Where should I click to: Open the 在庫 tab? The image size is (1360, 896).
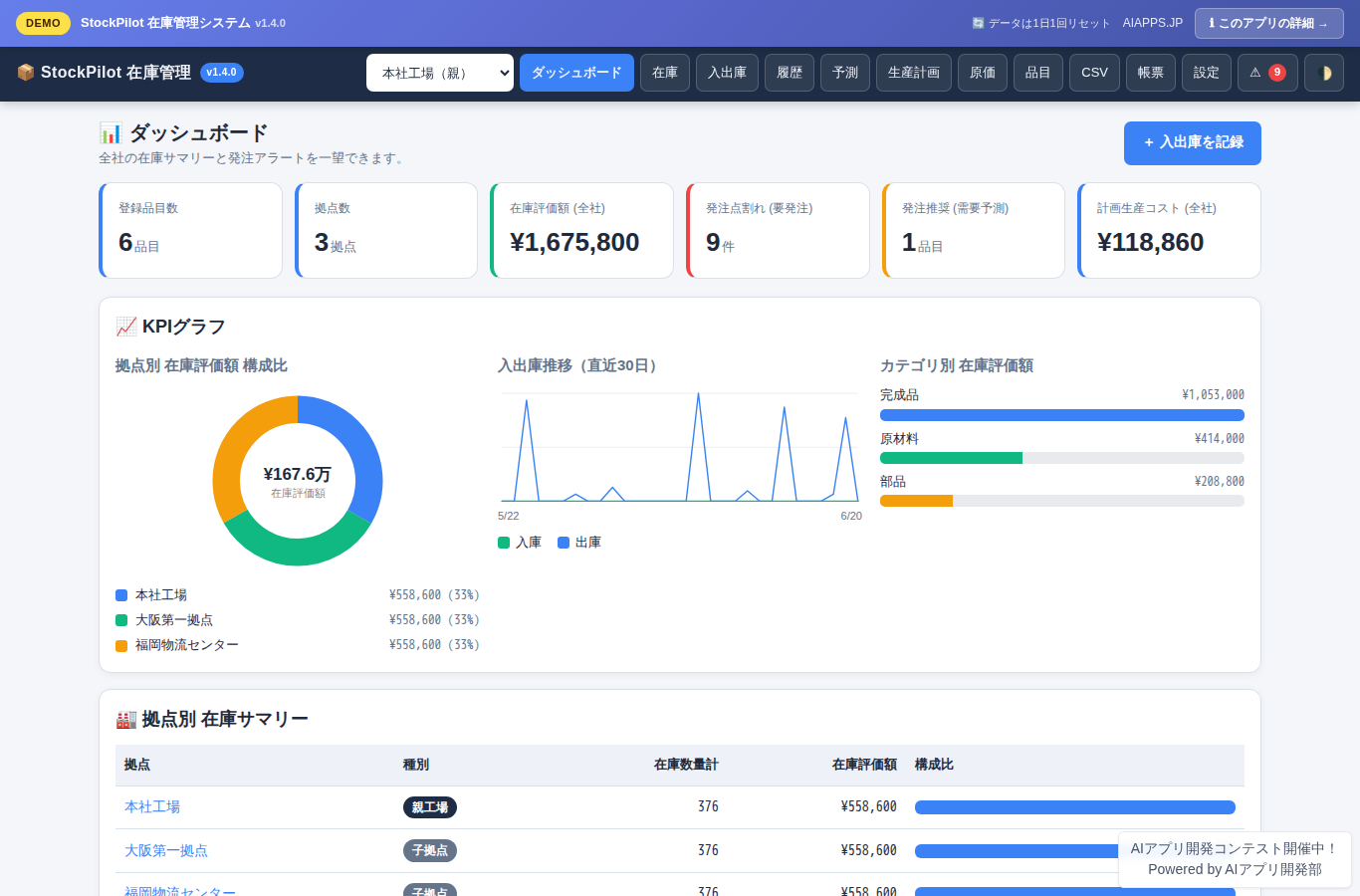click(665, 73)
